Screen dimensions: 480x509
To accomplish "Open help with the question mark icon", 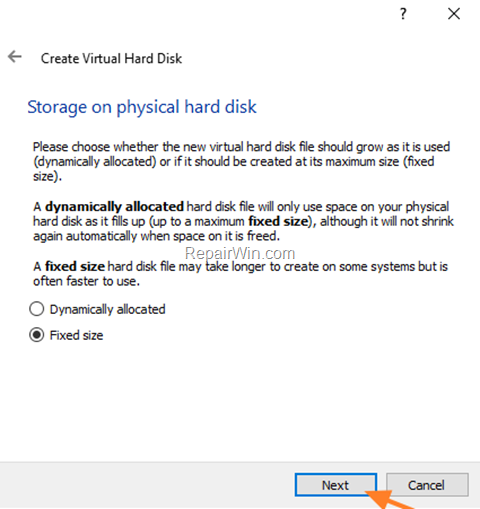I will click(x=403, y=14).
